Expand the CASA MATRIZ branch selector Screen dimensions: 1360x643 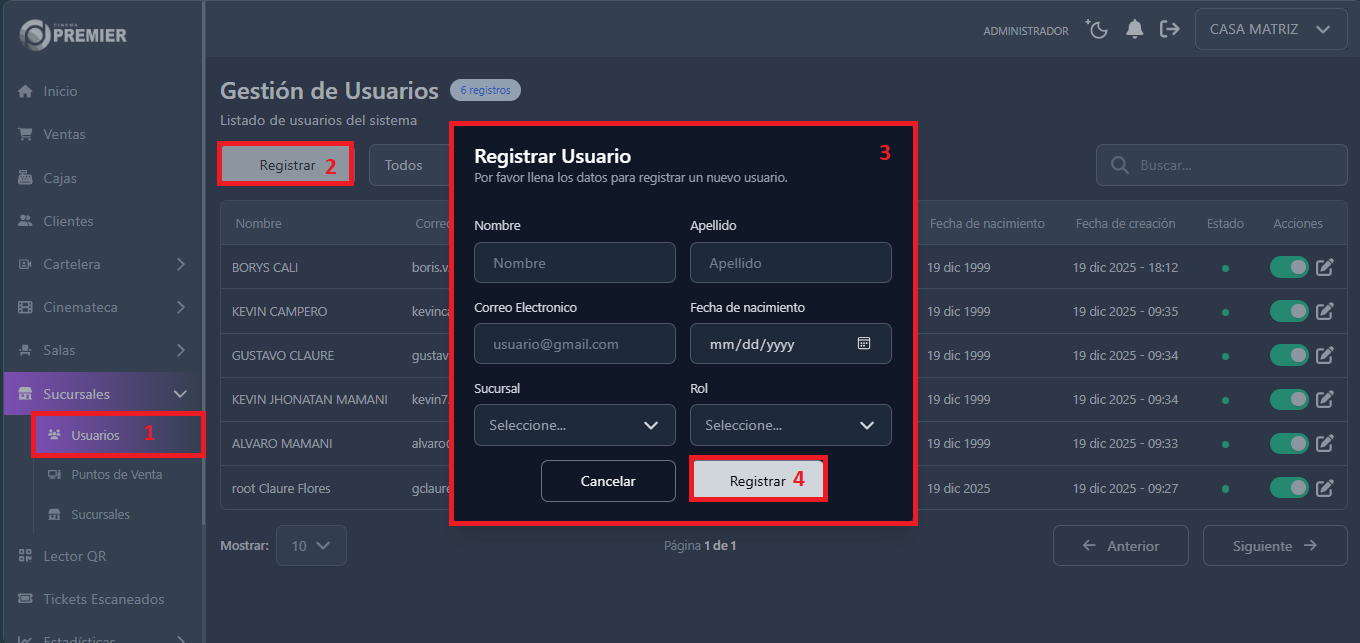(1268, 30)
